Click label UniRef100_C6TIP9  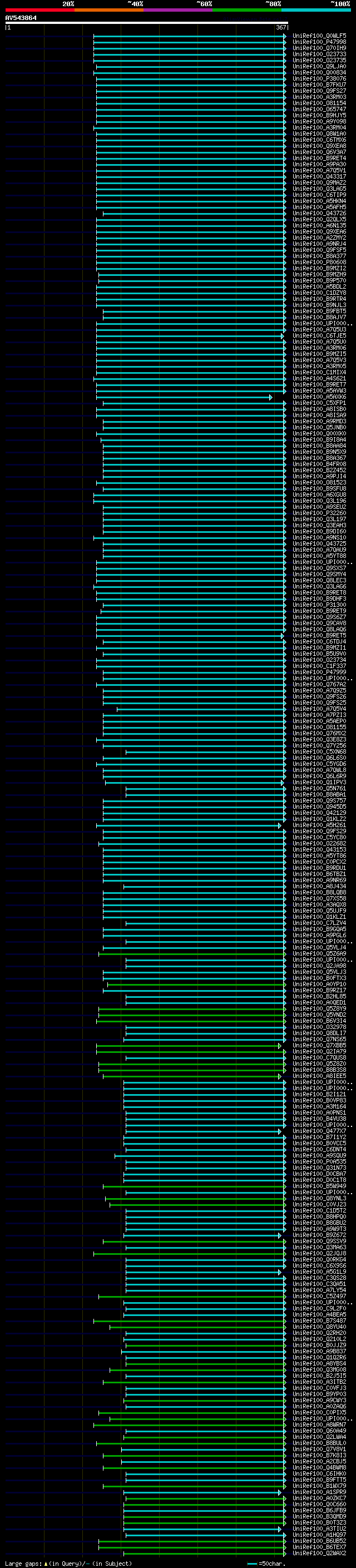[x=319, y=195]
